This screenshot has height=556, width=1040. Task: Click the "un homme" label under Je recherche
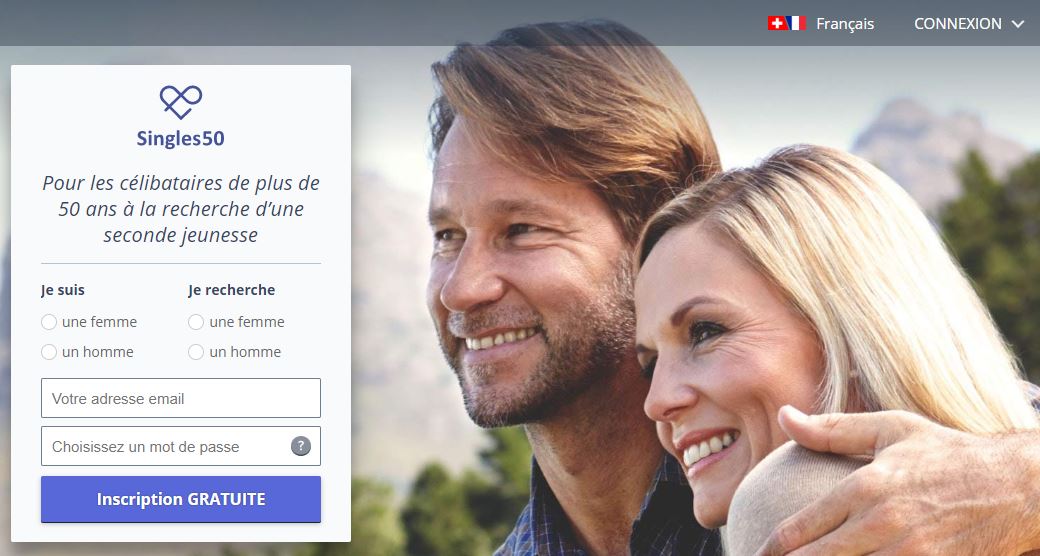pyautogui.click(x=245, y=352)
